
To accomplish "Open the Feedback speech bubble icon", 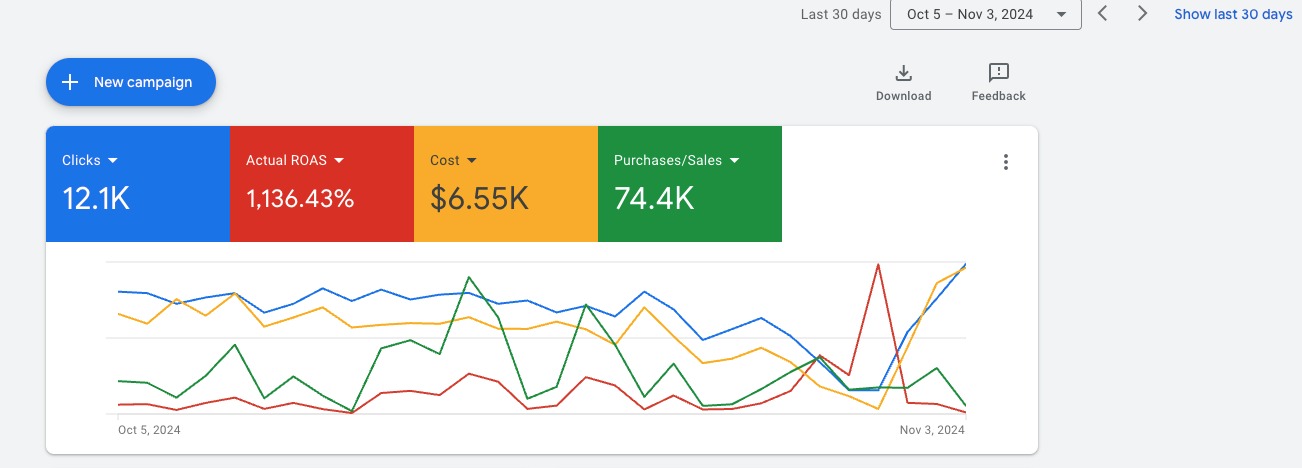I will point(998,73).
